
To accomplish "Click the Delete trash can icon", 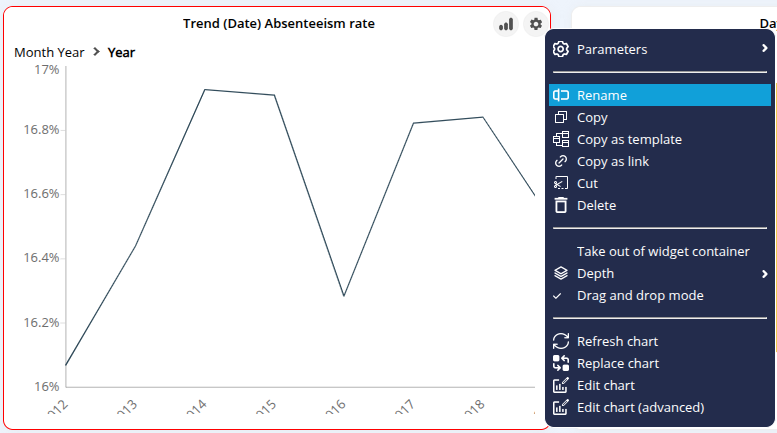I will [561, 205].
